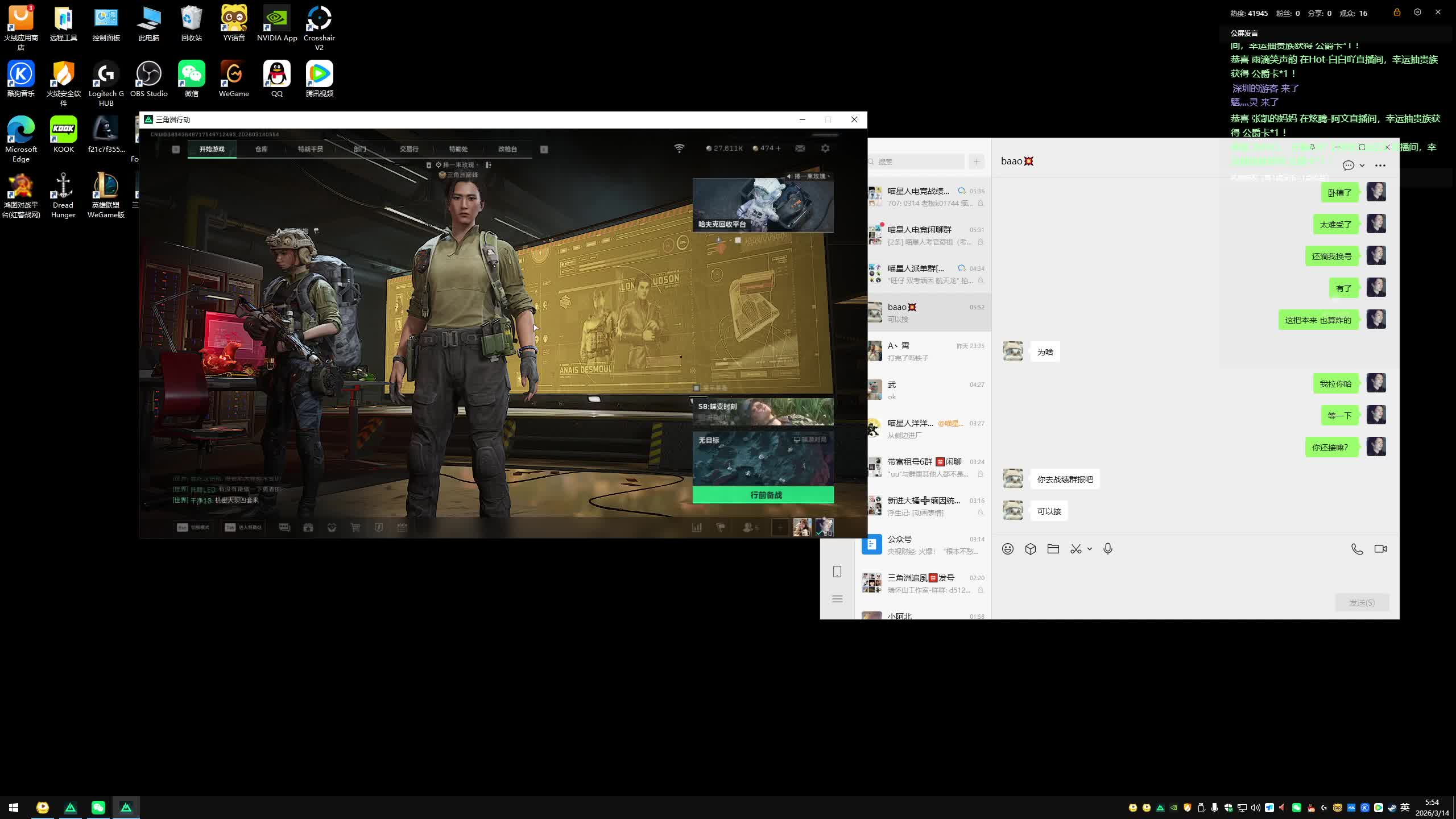Open the WeChat chat more options ellipsis
This screenshot has width=1456, height=819.
(x=1380, y=166)
